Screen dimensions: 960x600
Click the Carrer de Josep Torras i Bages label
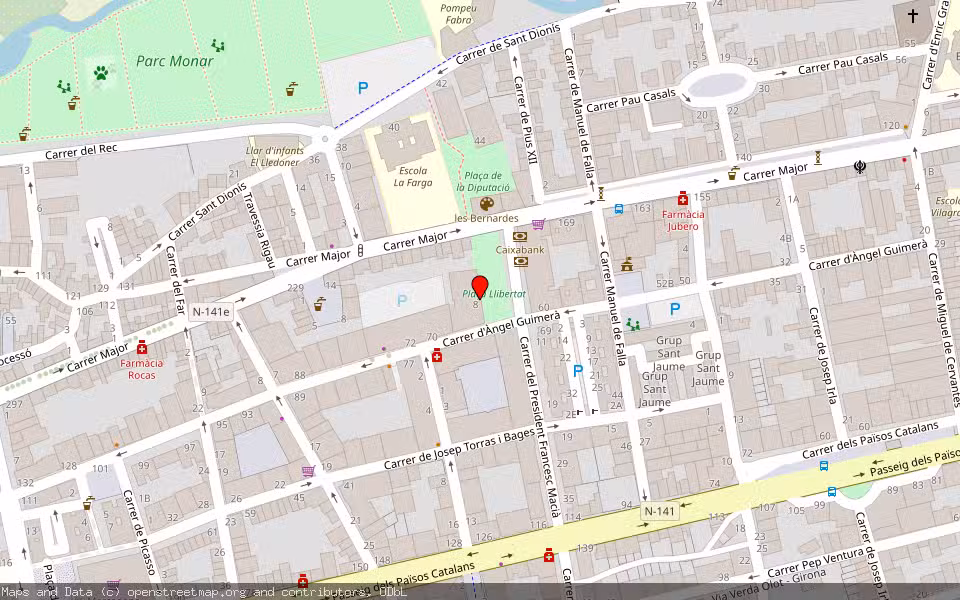[459, 448]
